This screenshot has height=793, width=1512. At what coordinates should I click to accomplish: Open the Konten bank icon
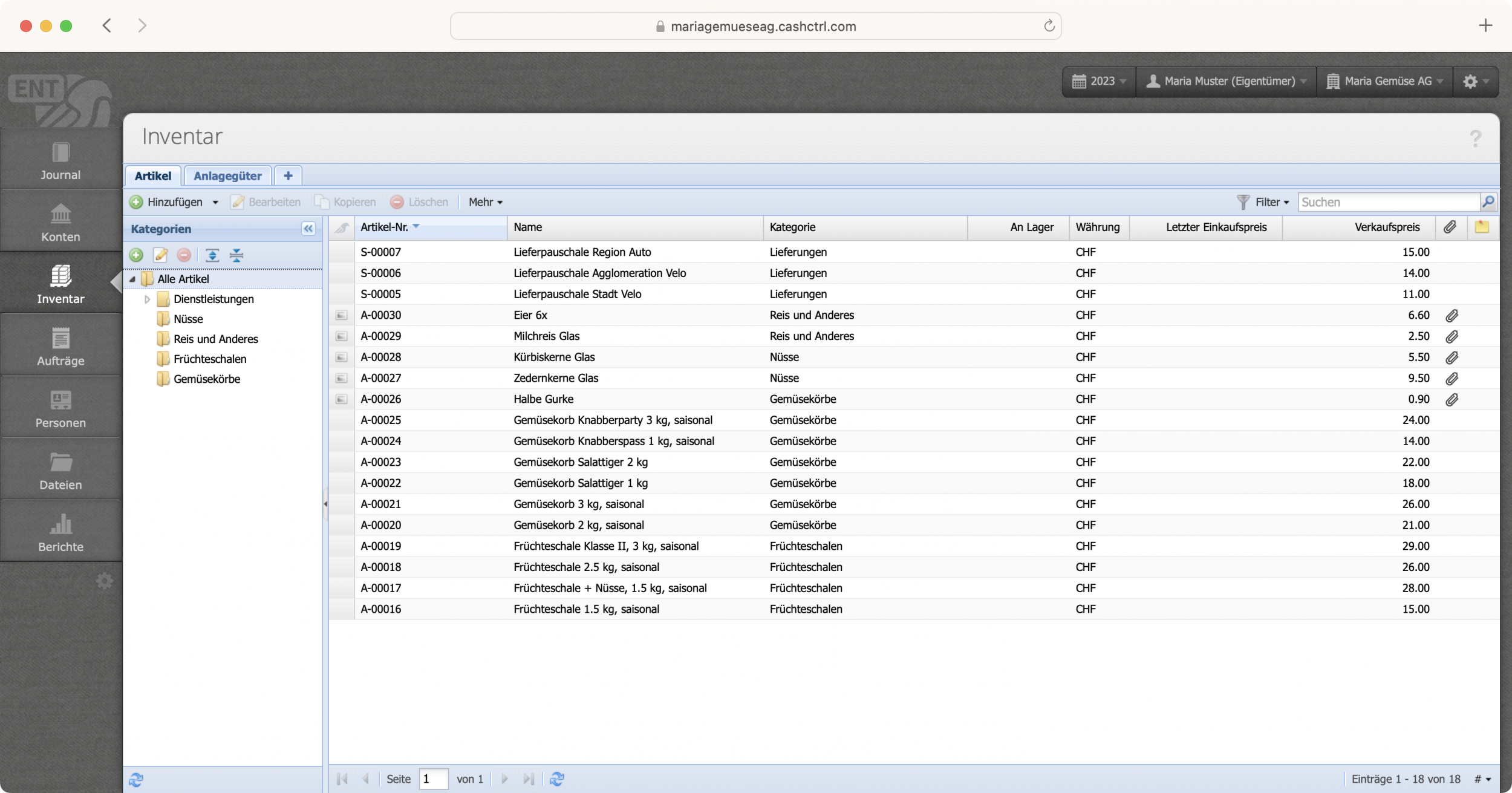pos(60,214)
